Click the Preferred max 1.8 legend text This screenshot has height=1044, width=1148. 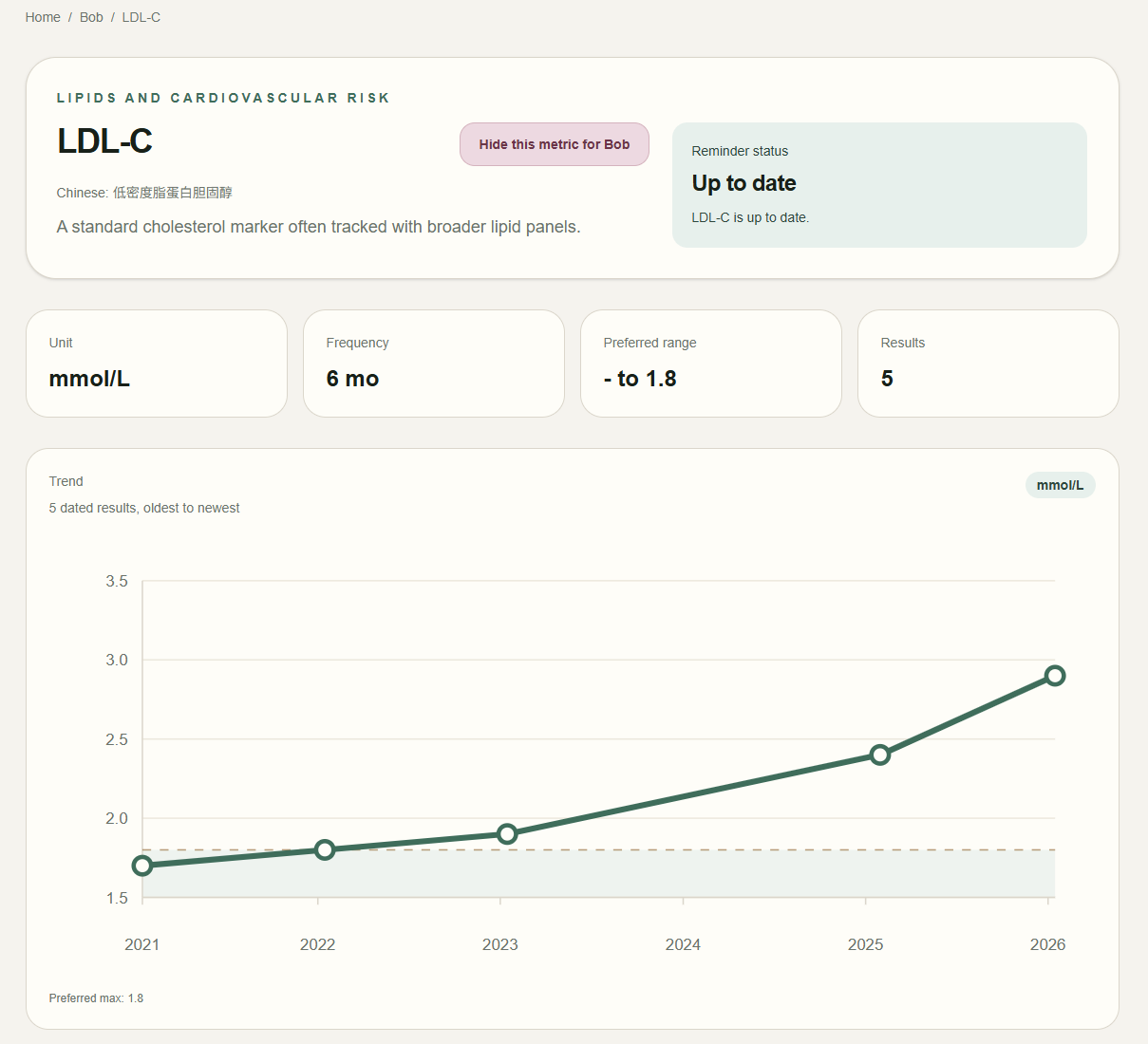tap(96, 998)
